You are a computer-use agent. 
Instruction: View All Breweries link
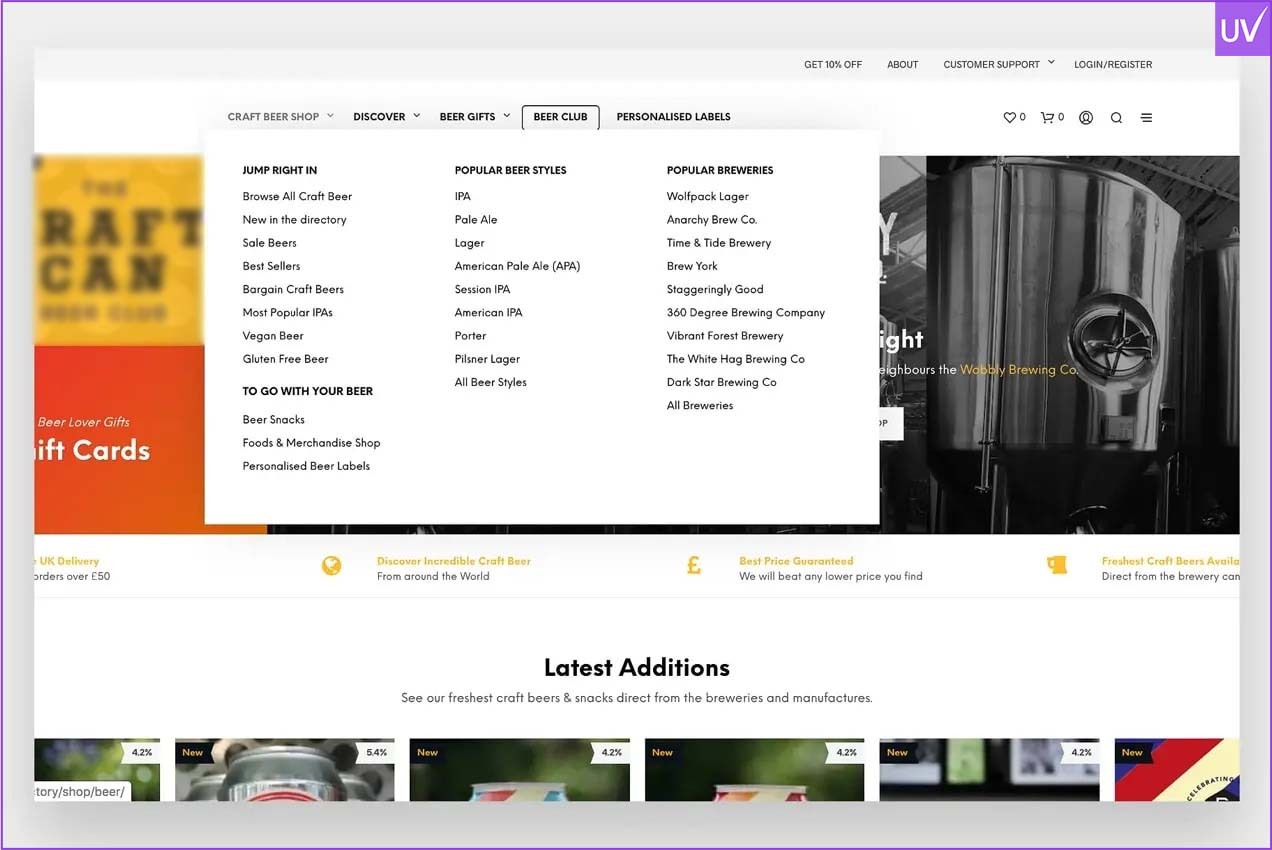click(x=700, y=405)
